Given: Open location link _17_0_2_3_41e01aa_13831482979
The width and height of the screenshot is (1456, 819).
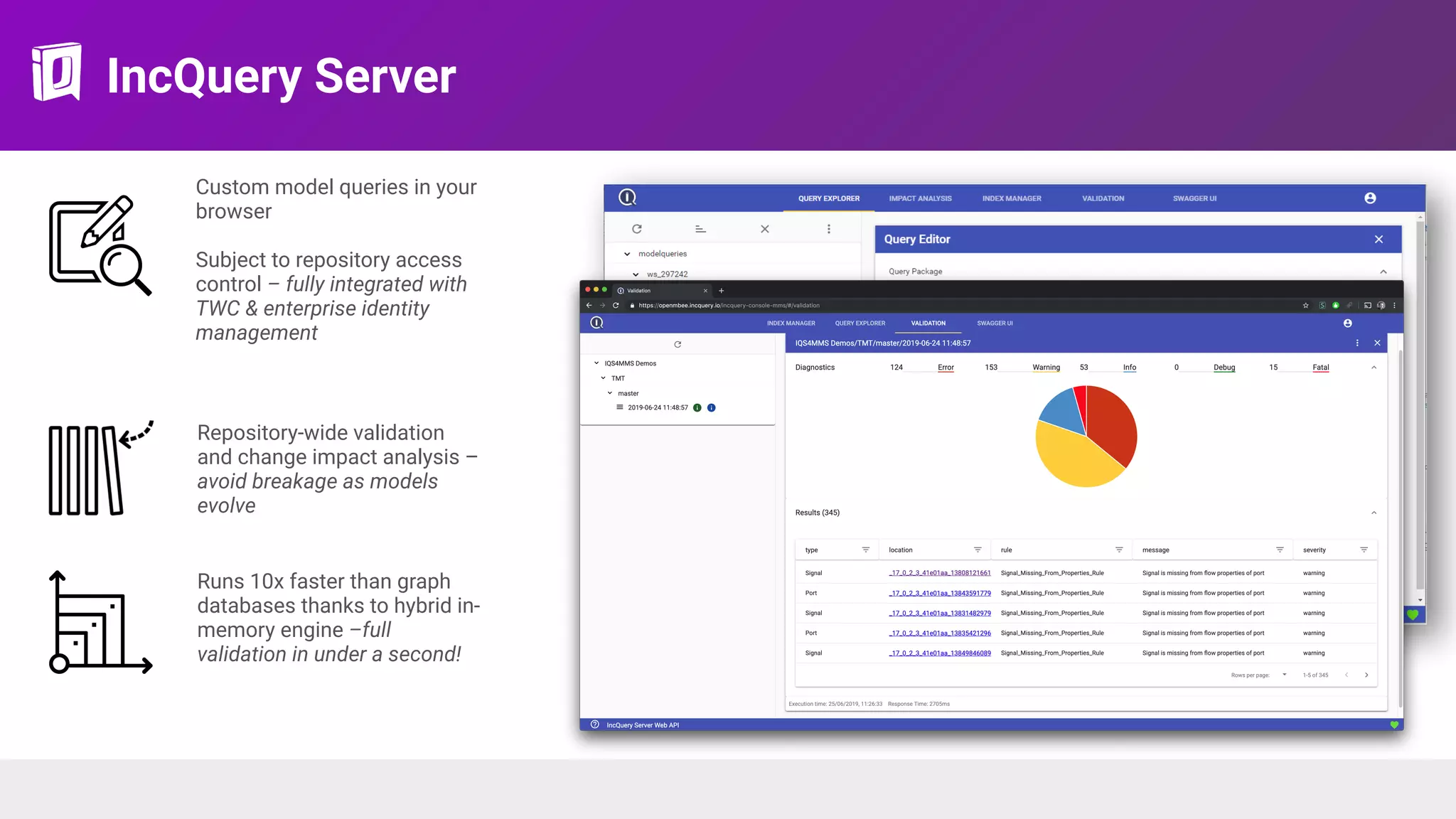Looking at the screenshot, I should click(940, 613).
